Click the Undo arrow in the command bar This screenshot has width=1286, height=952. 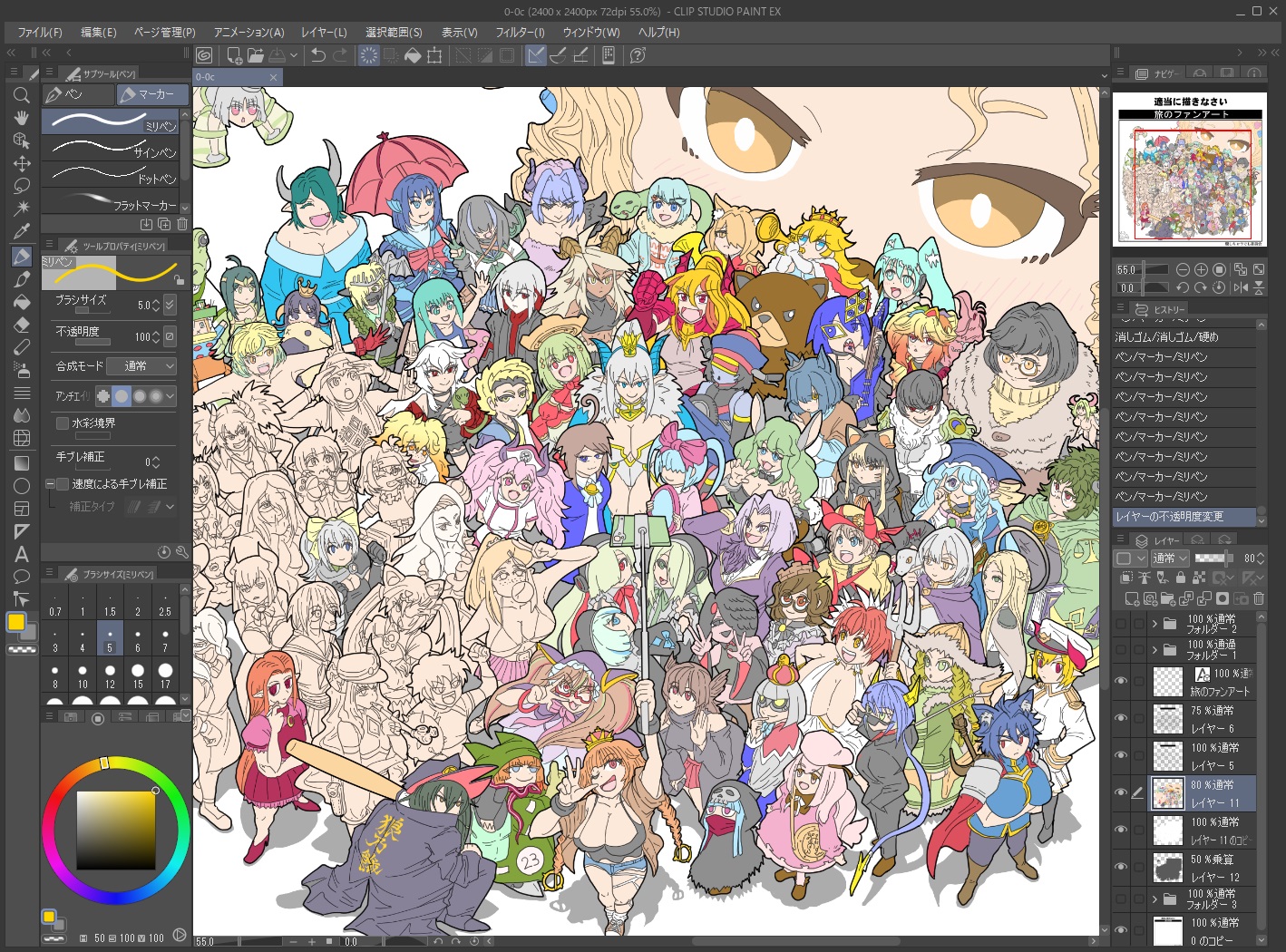(317, 55)
